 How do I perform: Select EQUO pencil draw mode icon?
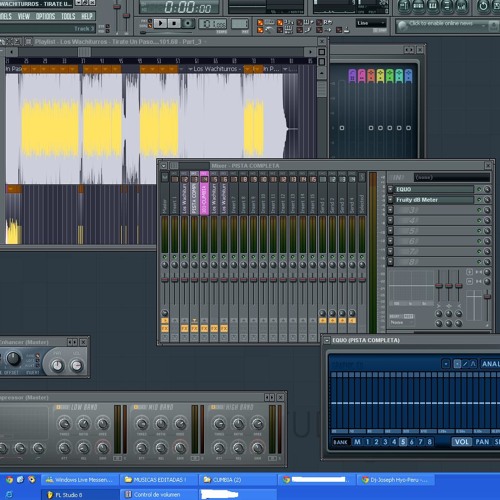pyautogui.click(x=465, y=364)
